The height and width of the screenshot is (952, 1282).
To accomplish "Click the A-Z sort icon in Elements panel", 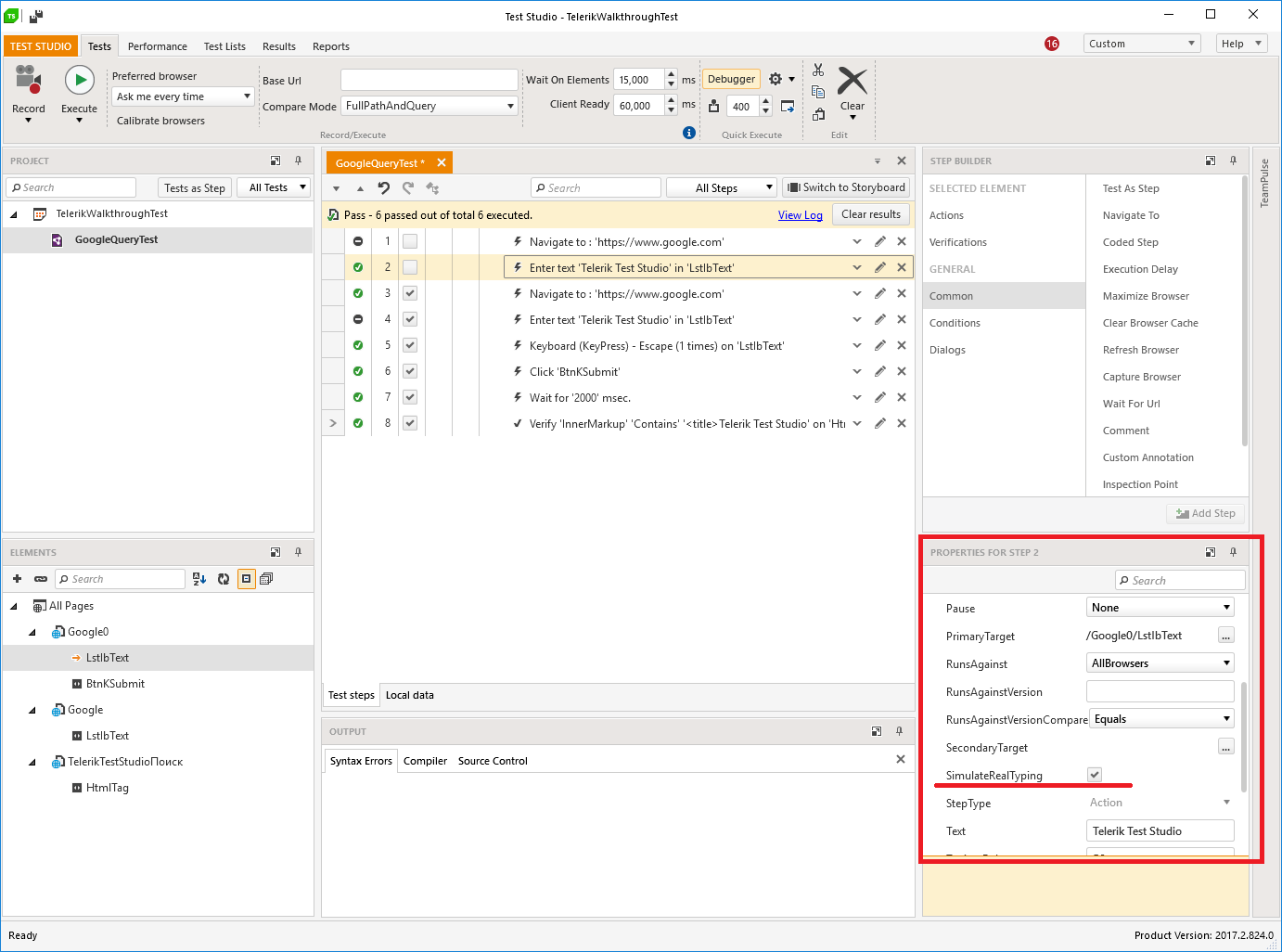I will tap(199, 579).
